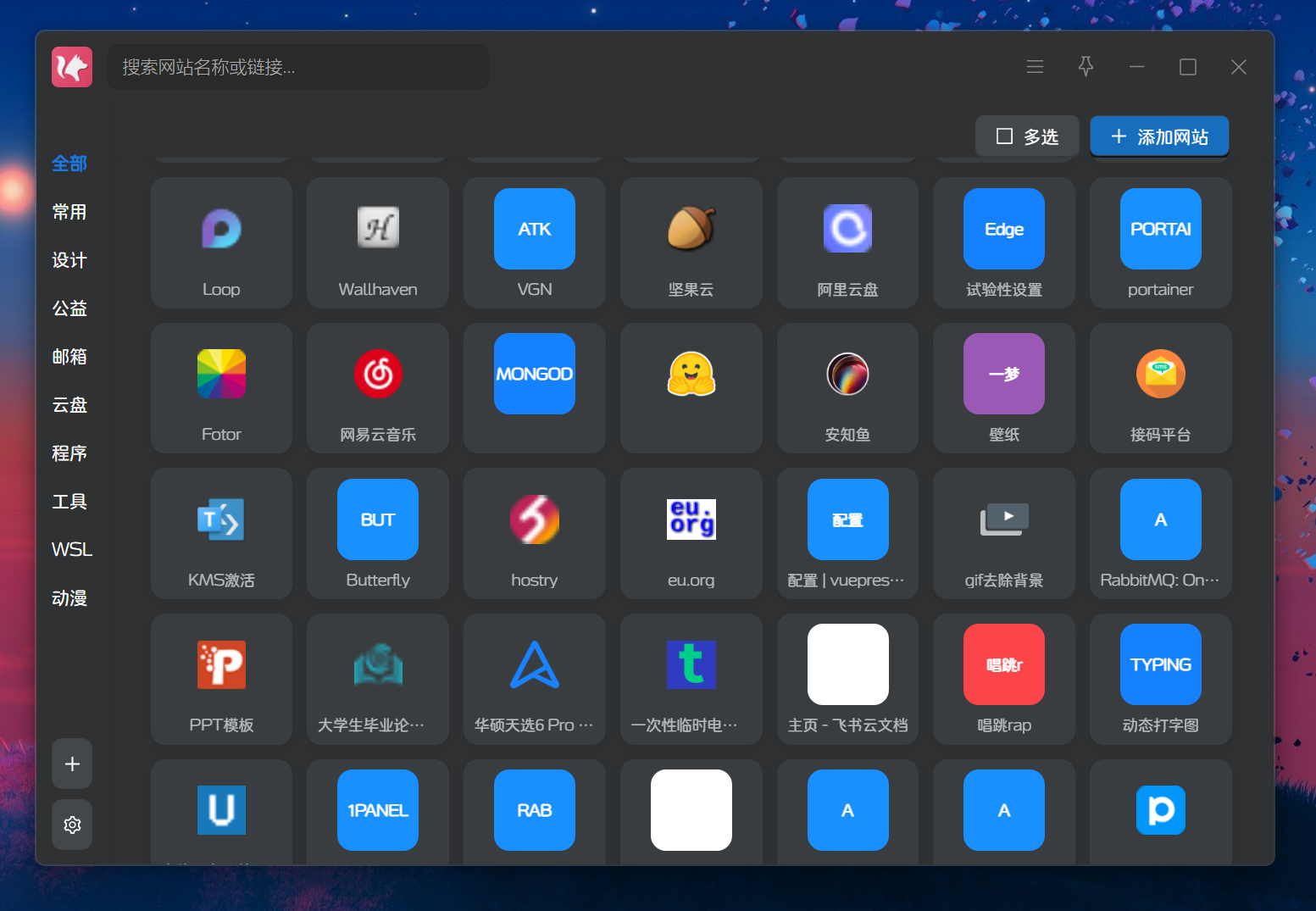Open the hamburger menu in title bar
The image size is (1316, 911).
click(x=1035, y=66)
